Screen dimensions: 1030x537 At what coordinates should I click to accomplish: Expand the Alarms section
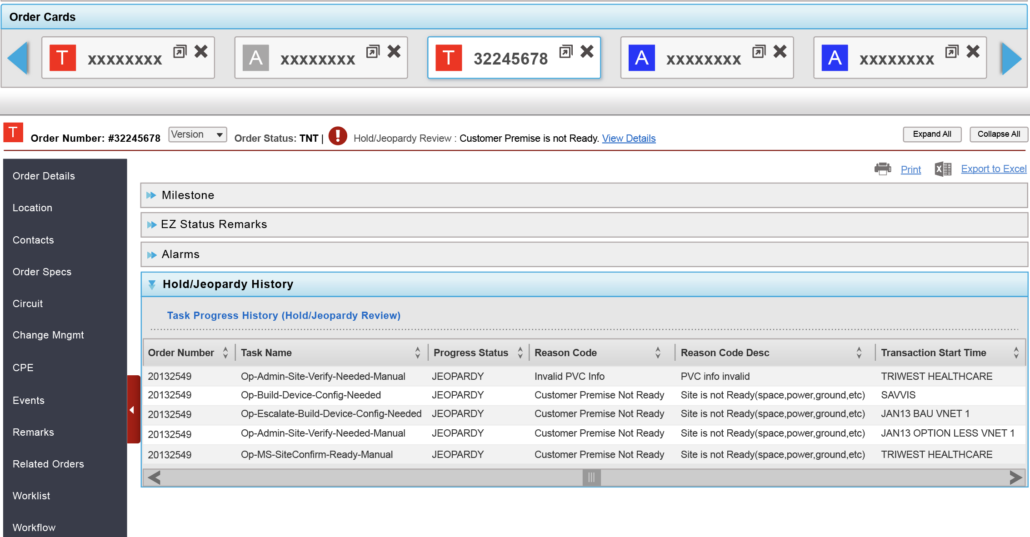152,255
